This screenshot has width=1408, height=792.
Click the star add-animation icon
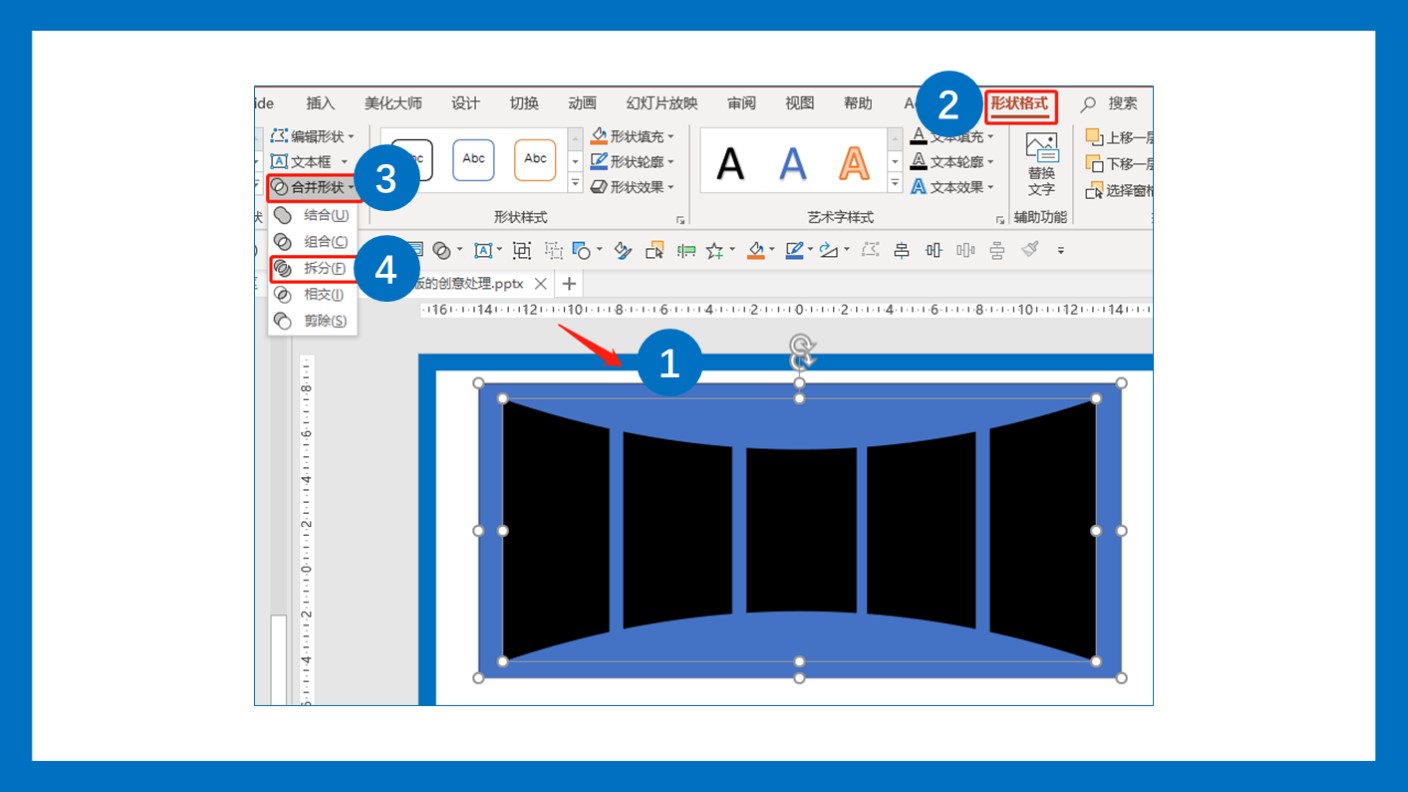(x=714, y=250)
